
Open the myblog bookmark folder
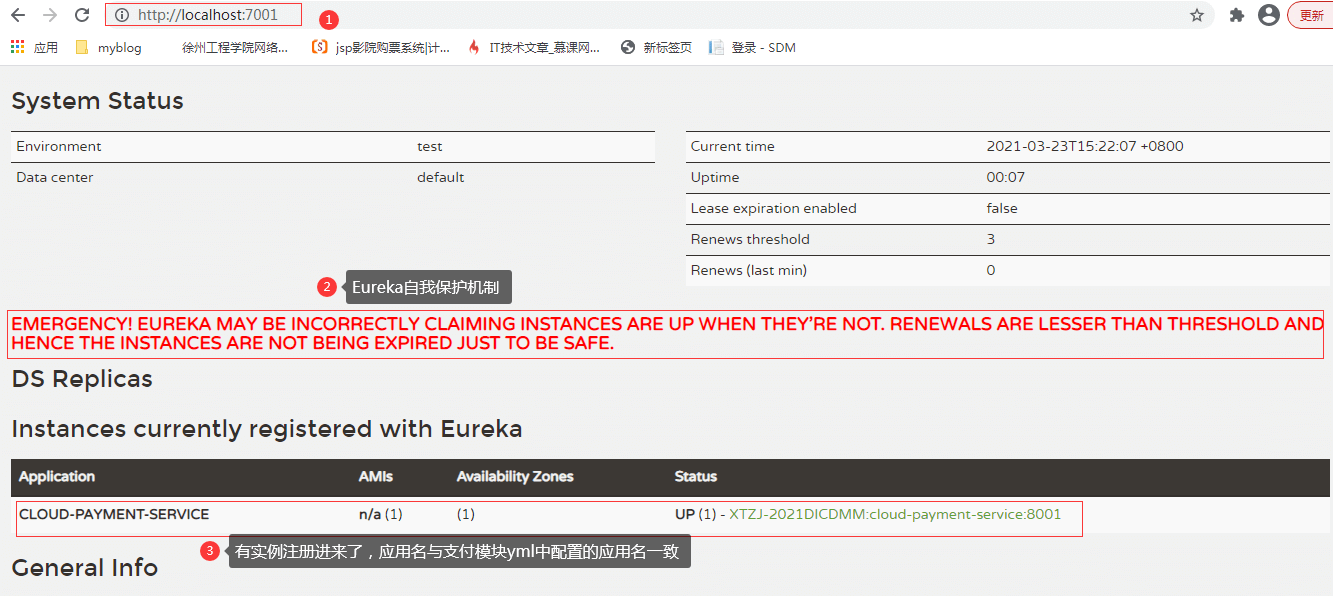tap(109, 47)
